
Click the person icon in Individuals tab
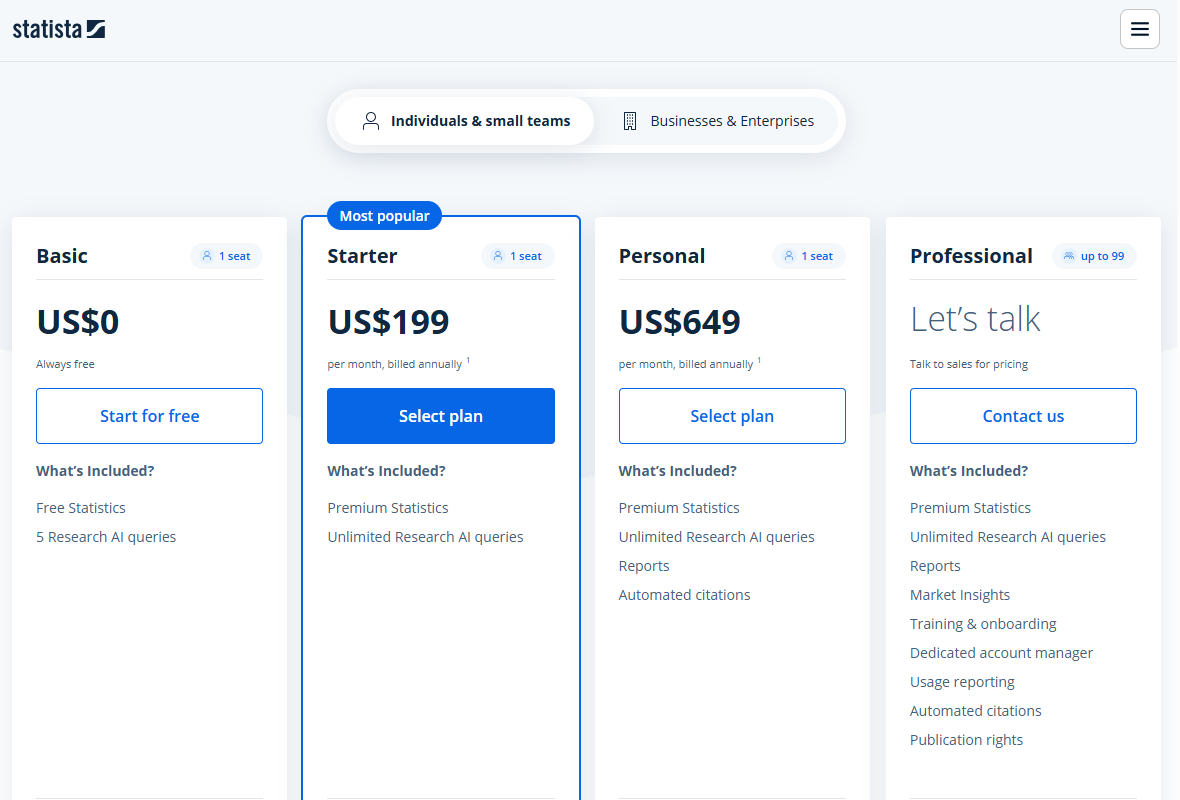coord(371,121)
